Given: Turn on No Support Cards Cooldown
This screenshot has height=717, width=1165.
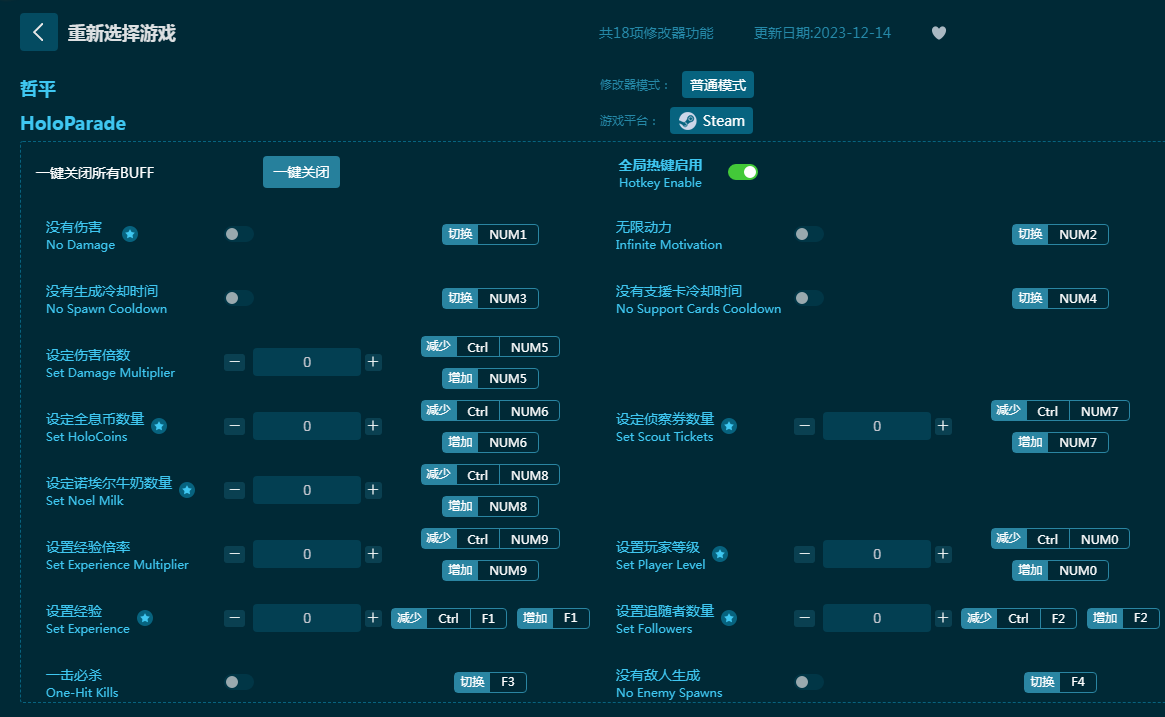Looking at the screenshot, I should tap(808, 298).
